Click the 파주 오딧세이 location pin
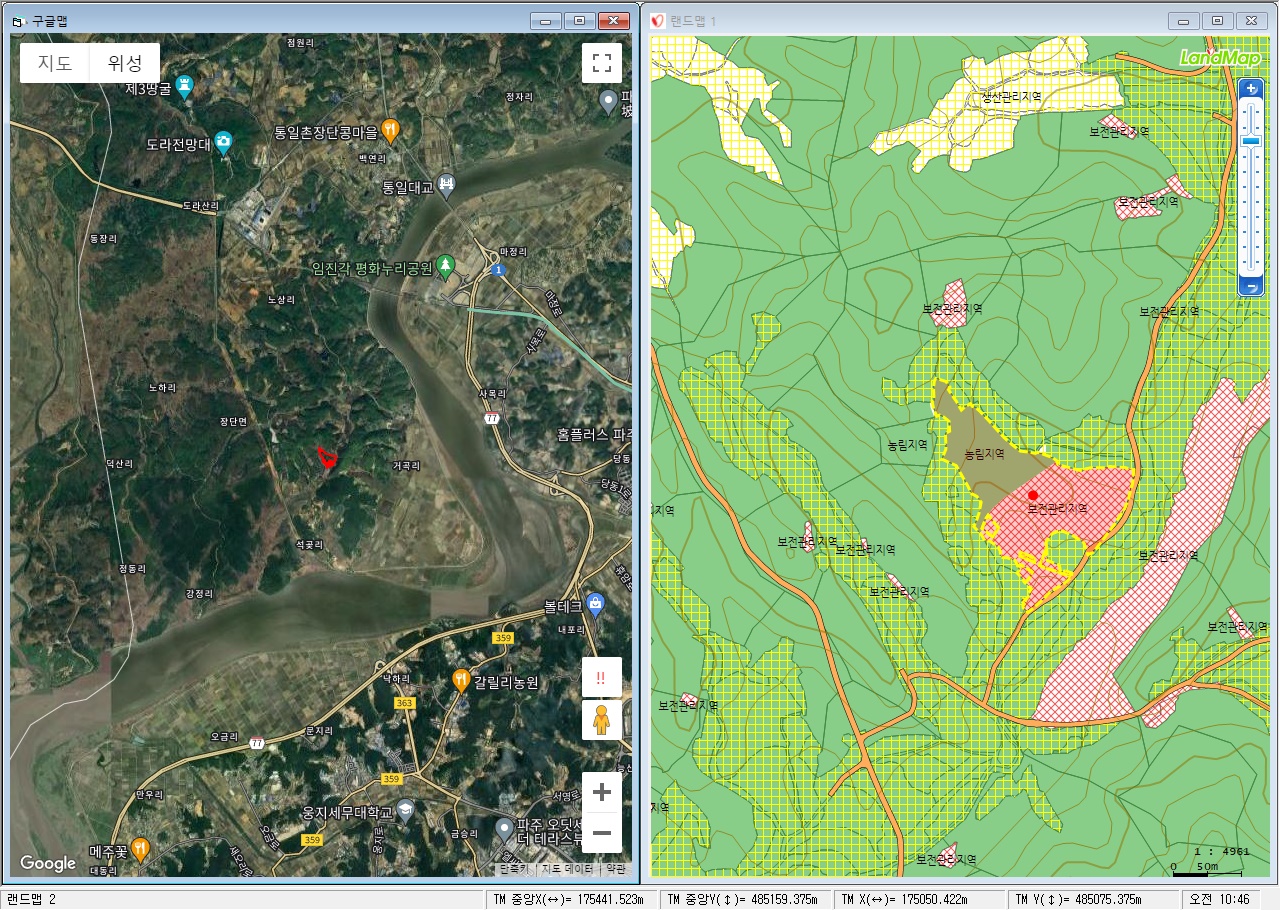 coord(505,829)
